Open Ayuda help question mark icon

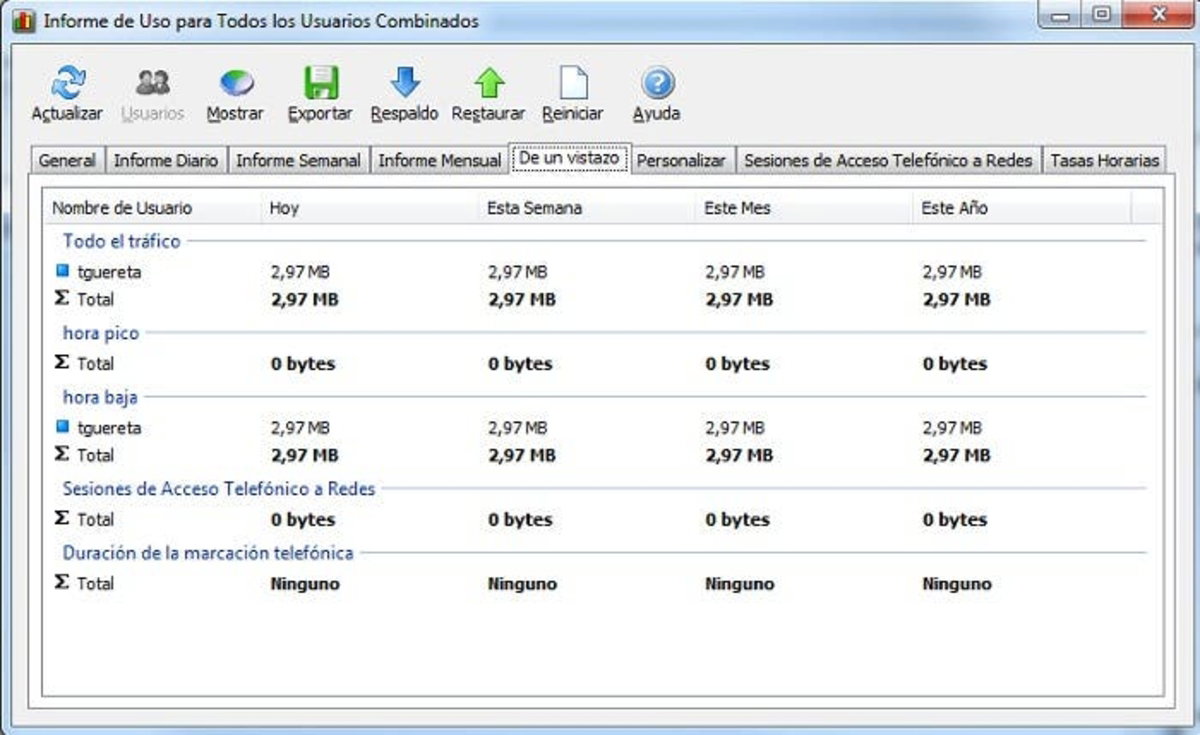point(657,82)
